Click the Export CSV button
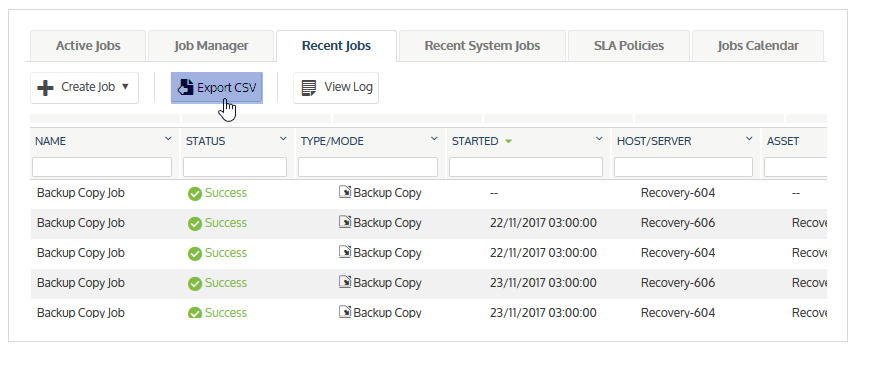The image size is (881, 368). 217,88
